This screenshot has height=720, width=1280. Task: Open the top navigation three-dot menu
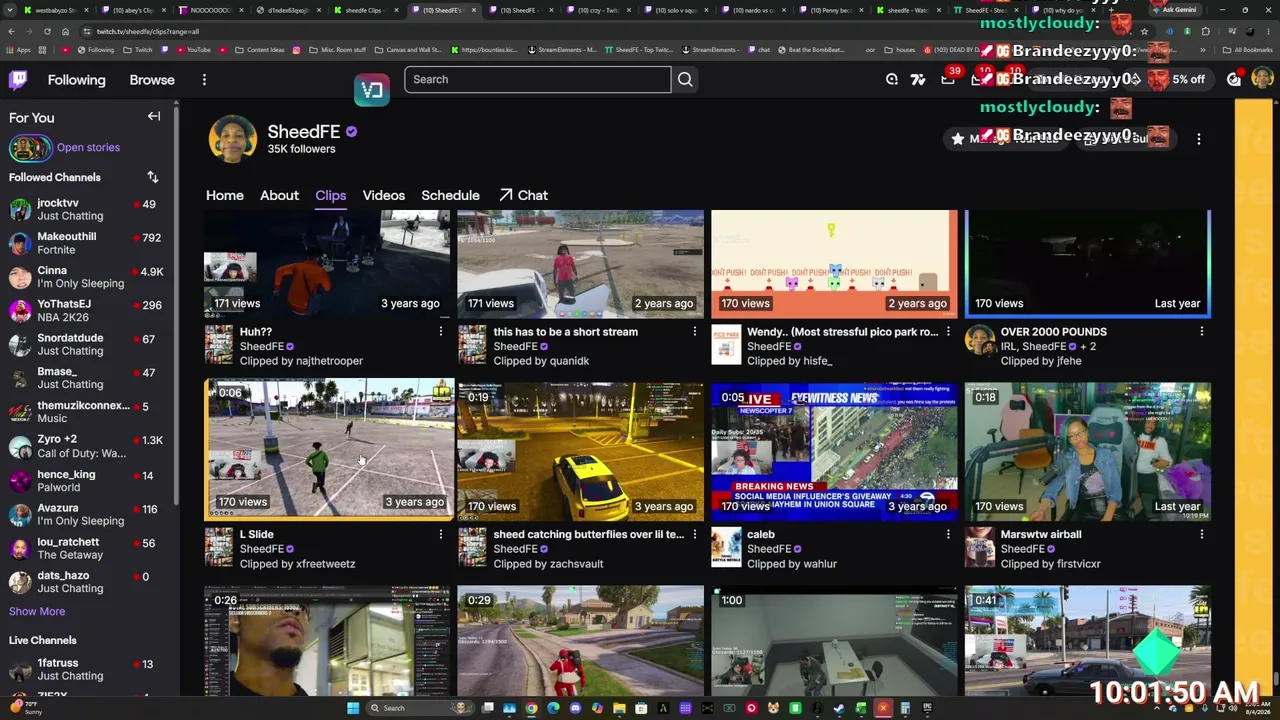click(204, 80)
